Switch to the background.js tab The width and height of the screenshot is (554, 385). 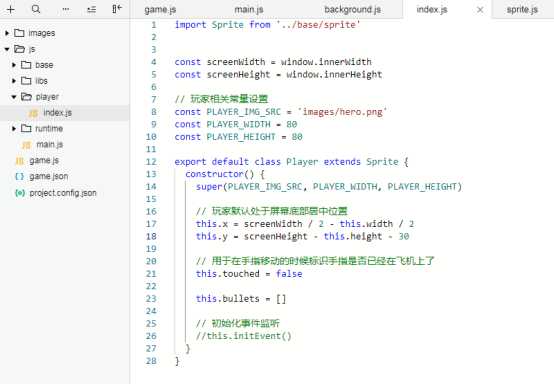[x=352, y=10]
